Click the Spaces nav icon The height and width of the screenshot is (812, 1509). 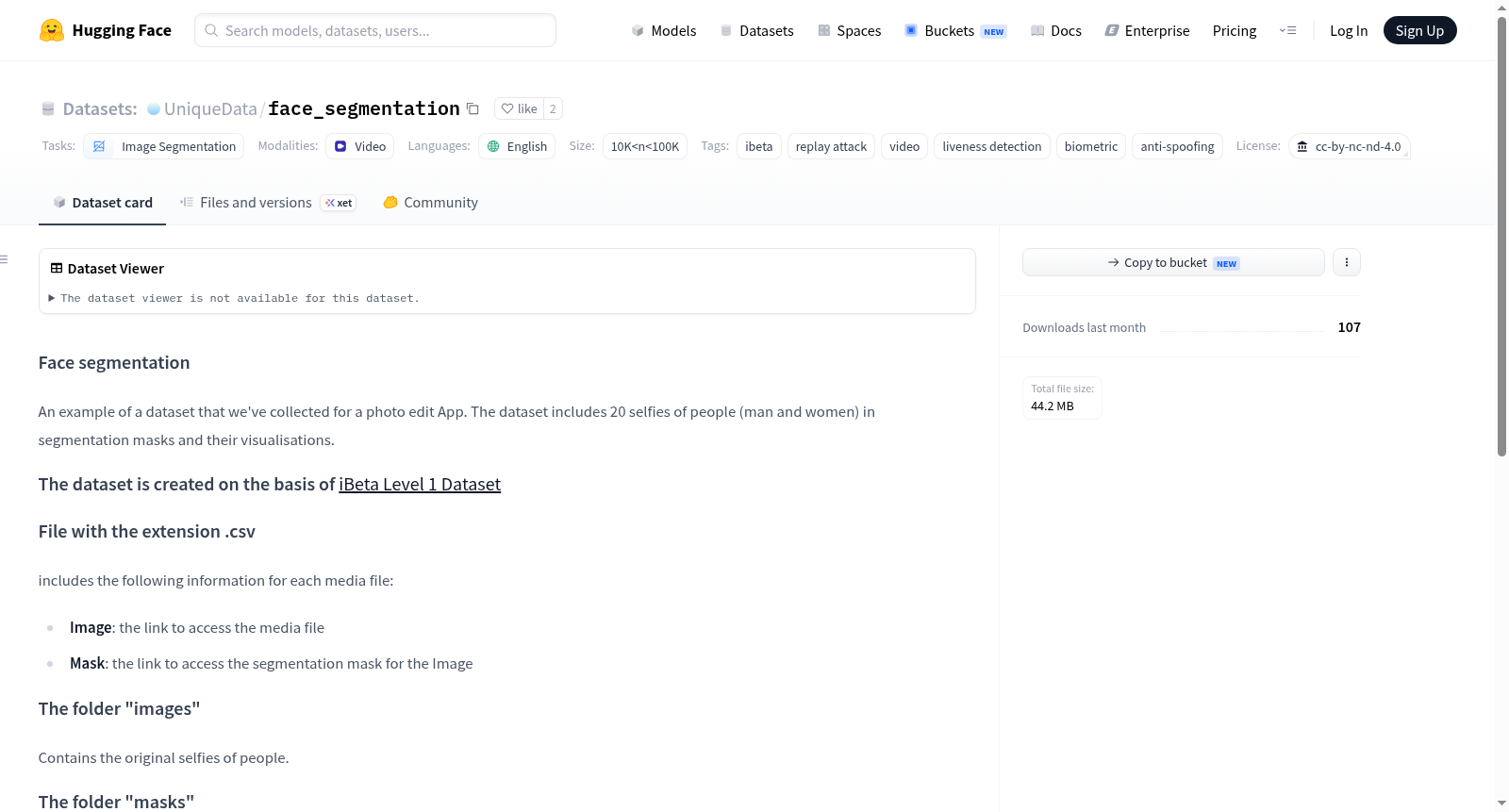[x=824, y=30]
